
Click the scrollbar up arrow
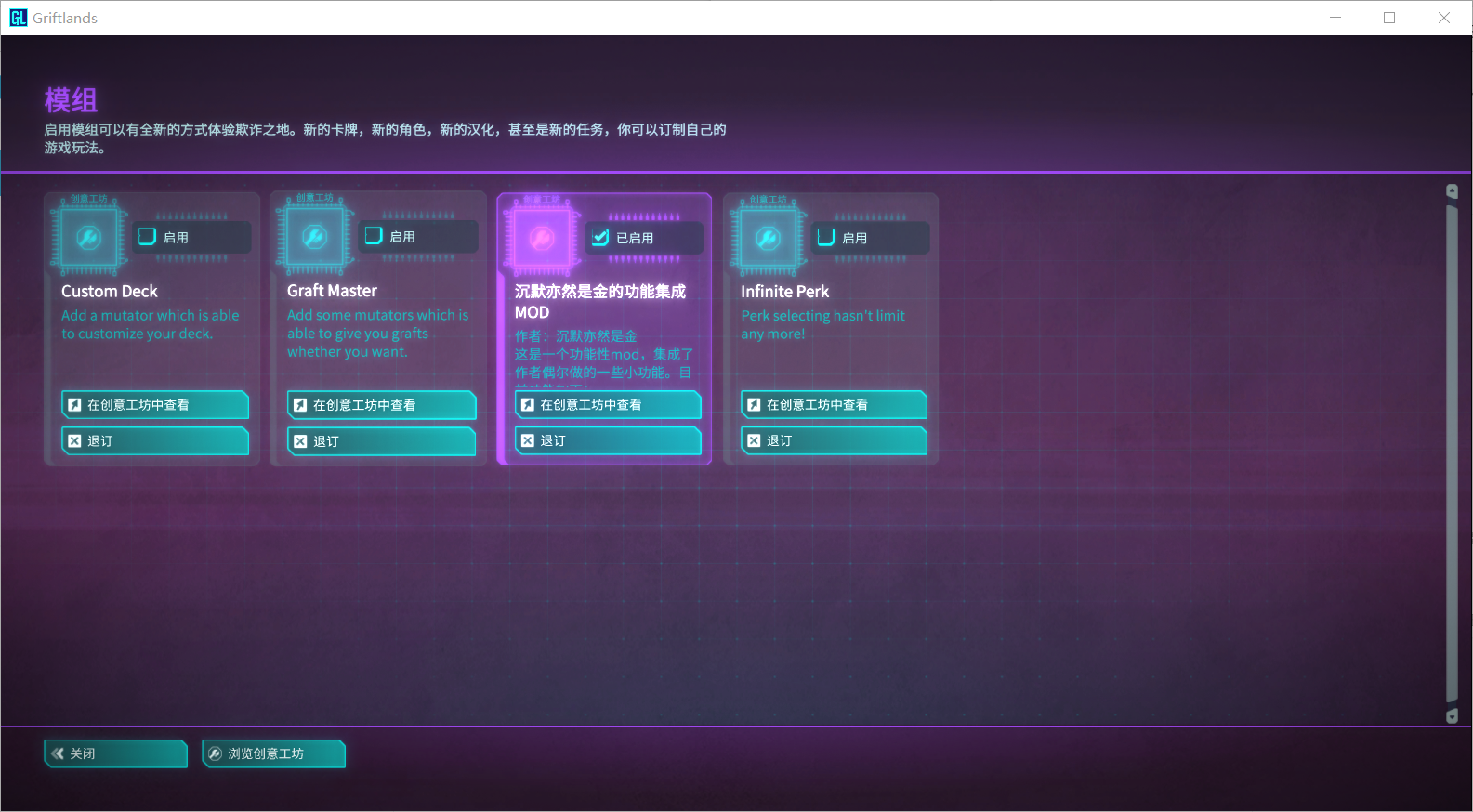1452,191
